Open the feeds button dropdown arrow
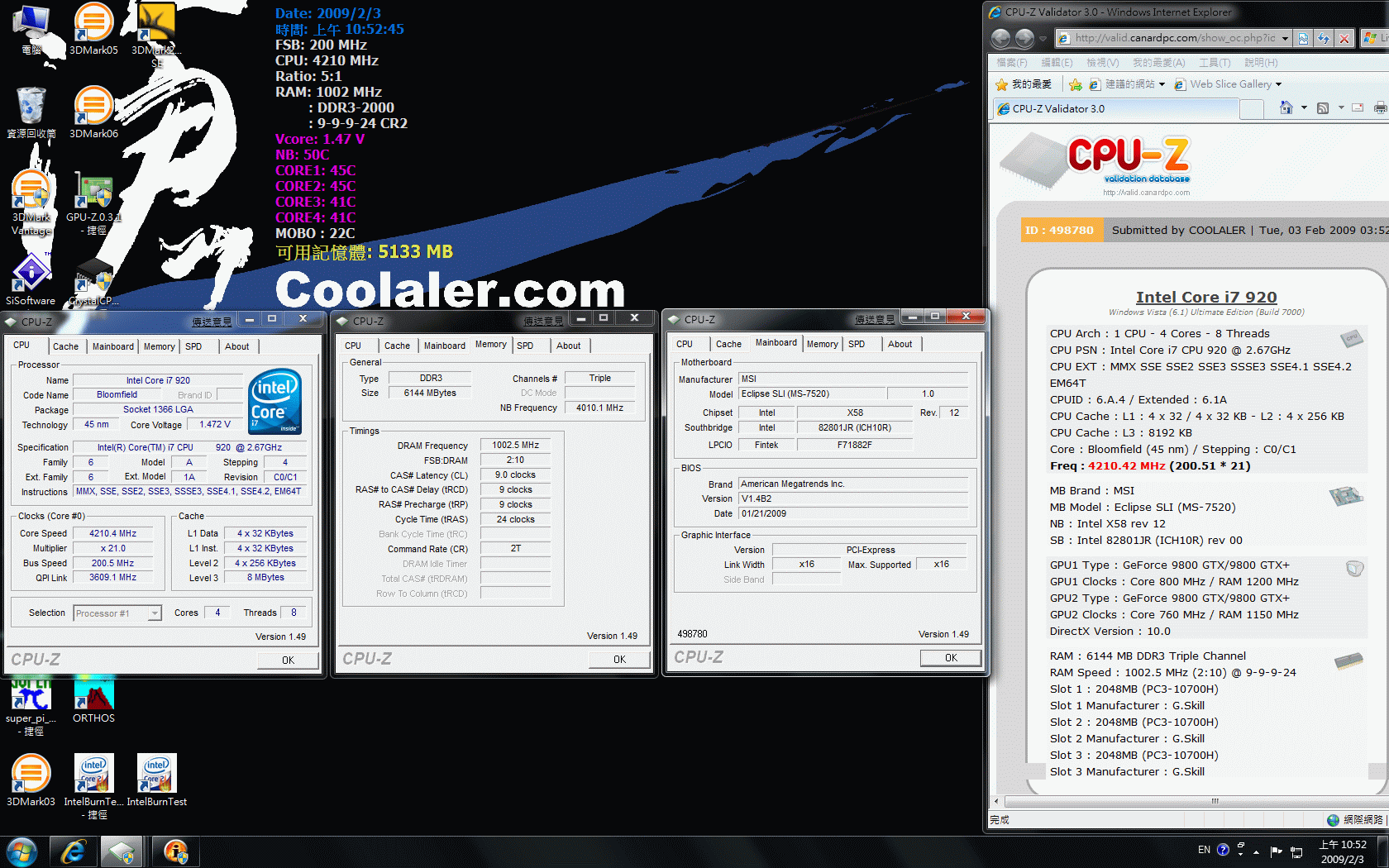 [x=1340, y=107]
